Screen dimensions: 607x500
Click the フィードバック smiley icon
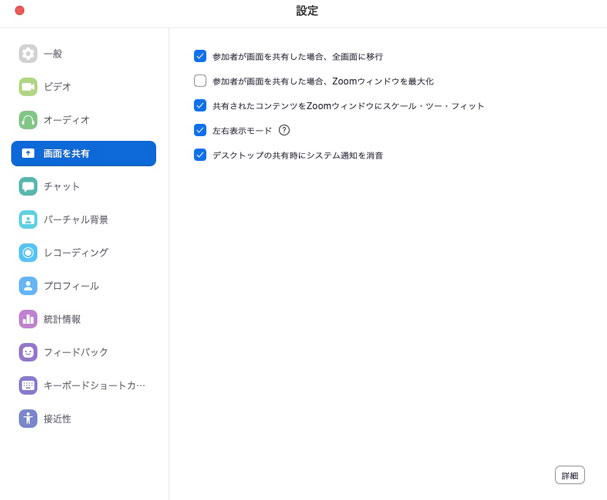[x=28, y=352]
